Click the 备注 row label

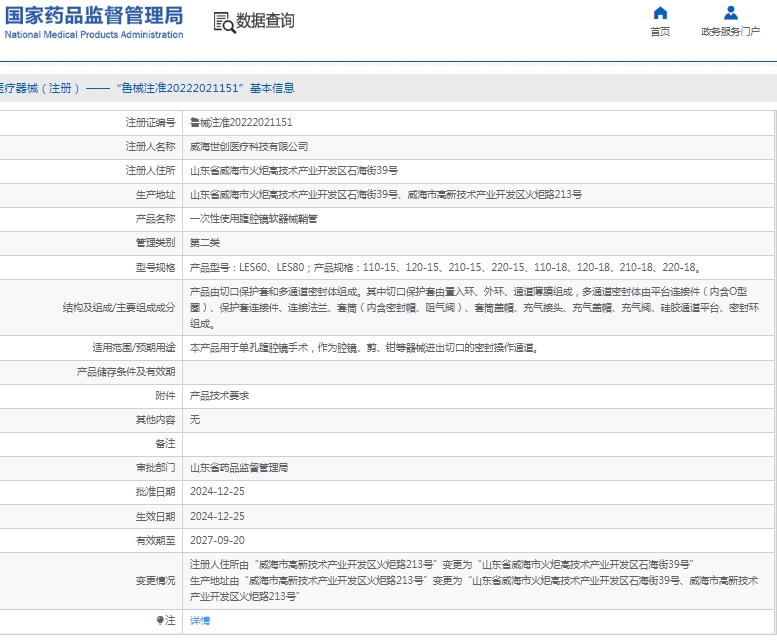[165, 444]
